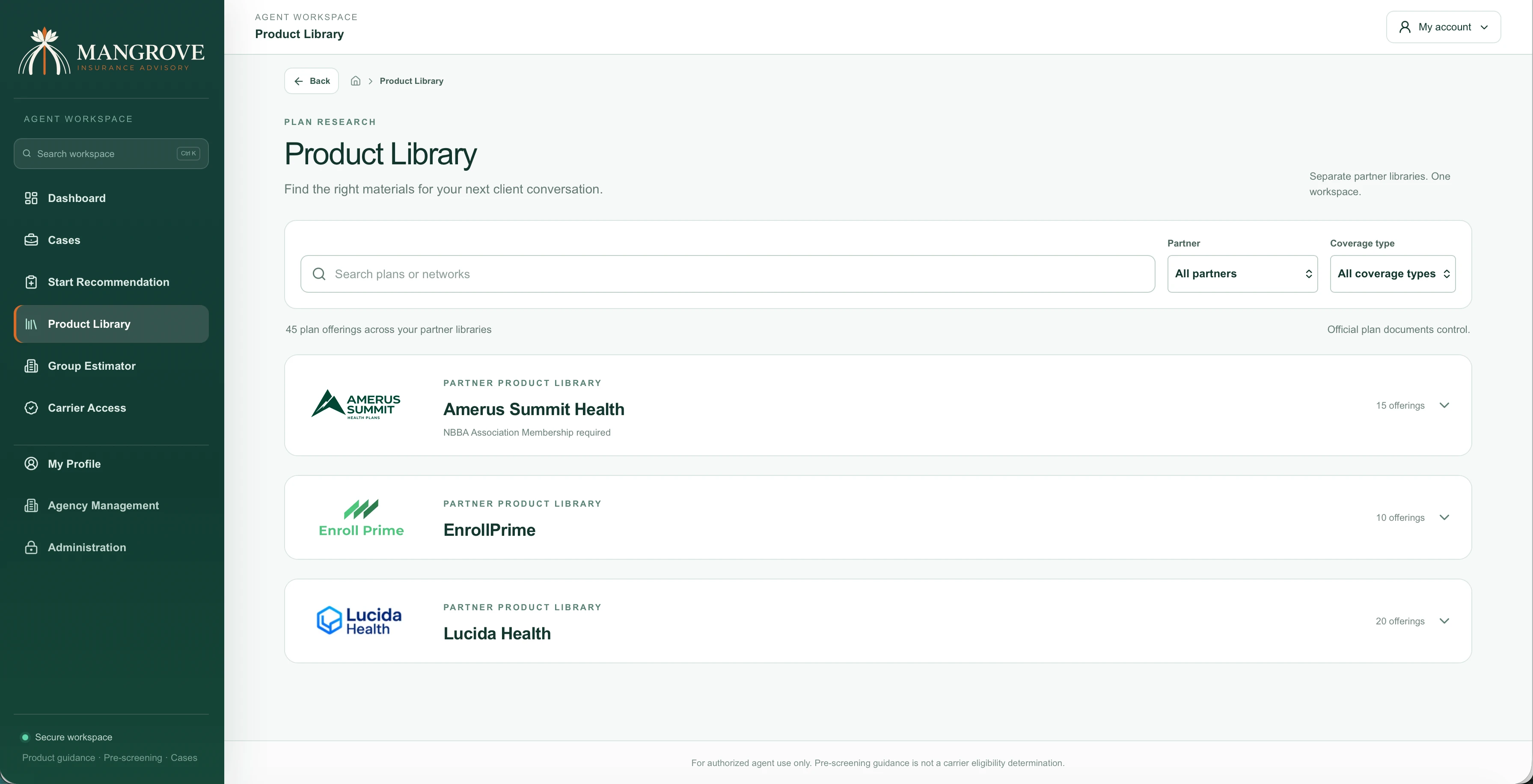Click the Product Library breadcrumb link
Screen dimensions: 1533x784
411,81
